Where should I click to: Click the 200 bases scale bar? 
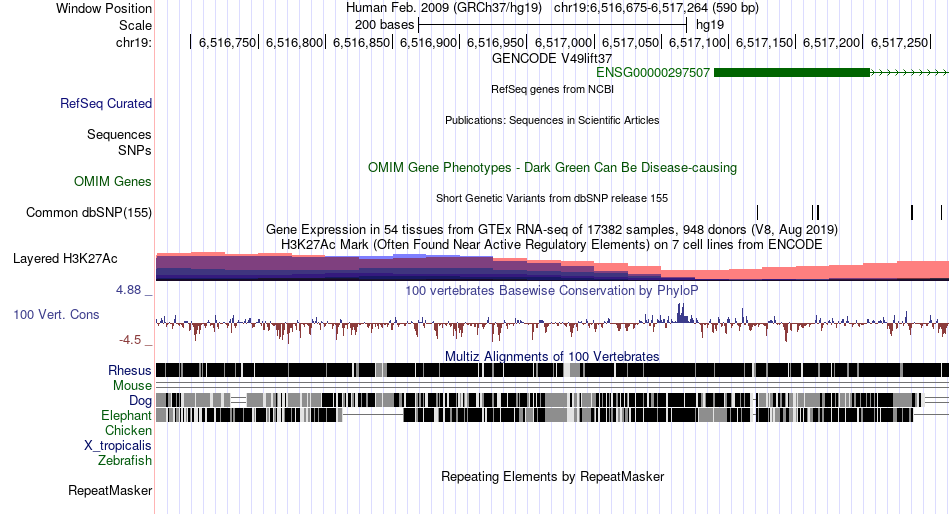point(552,25)
